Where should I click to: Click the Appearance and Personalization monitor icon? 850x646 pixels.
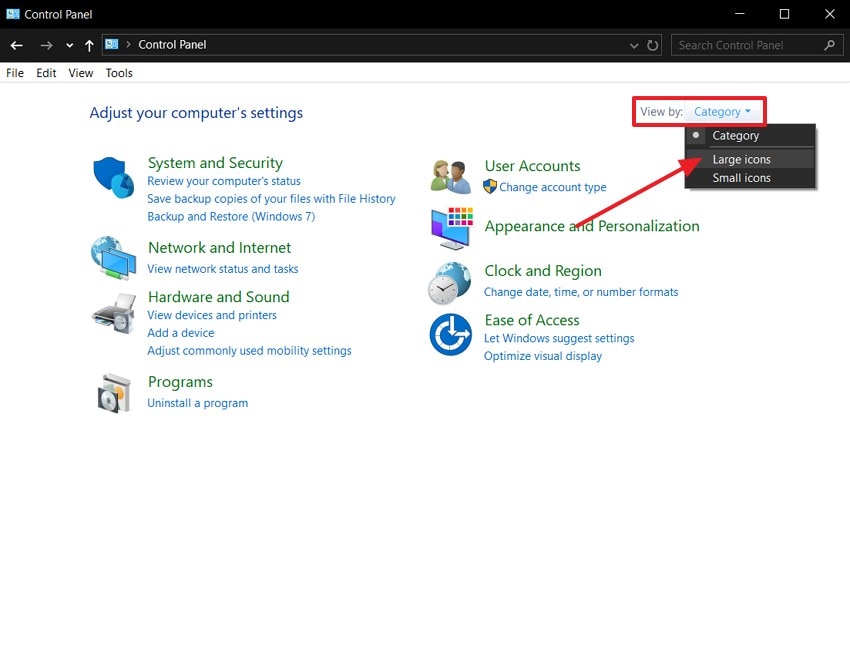[x=452, y=228]
